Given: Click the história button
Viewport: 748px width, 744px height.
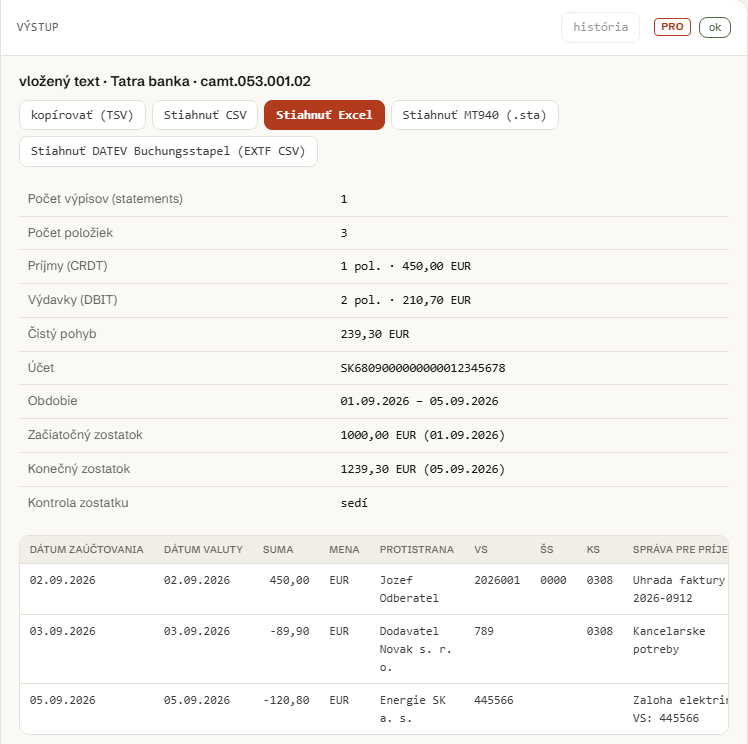Looking at the screenshot, I should 600,27.
